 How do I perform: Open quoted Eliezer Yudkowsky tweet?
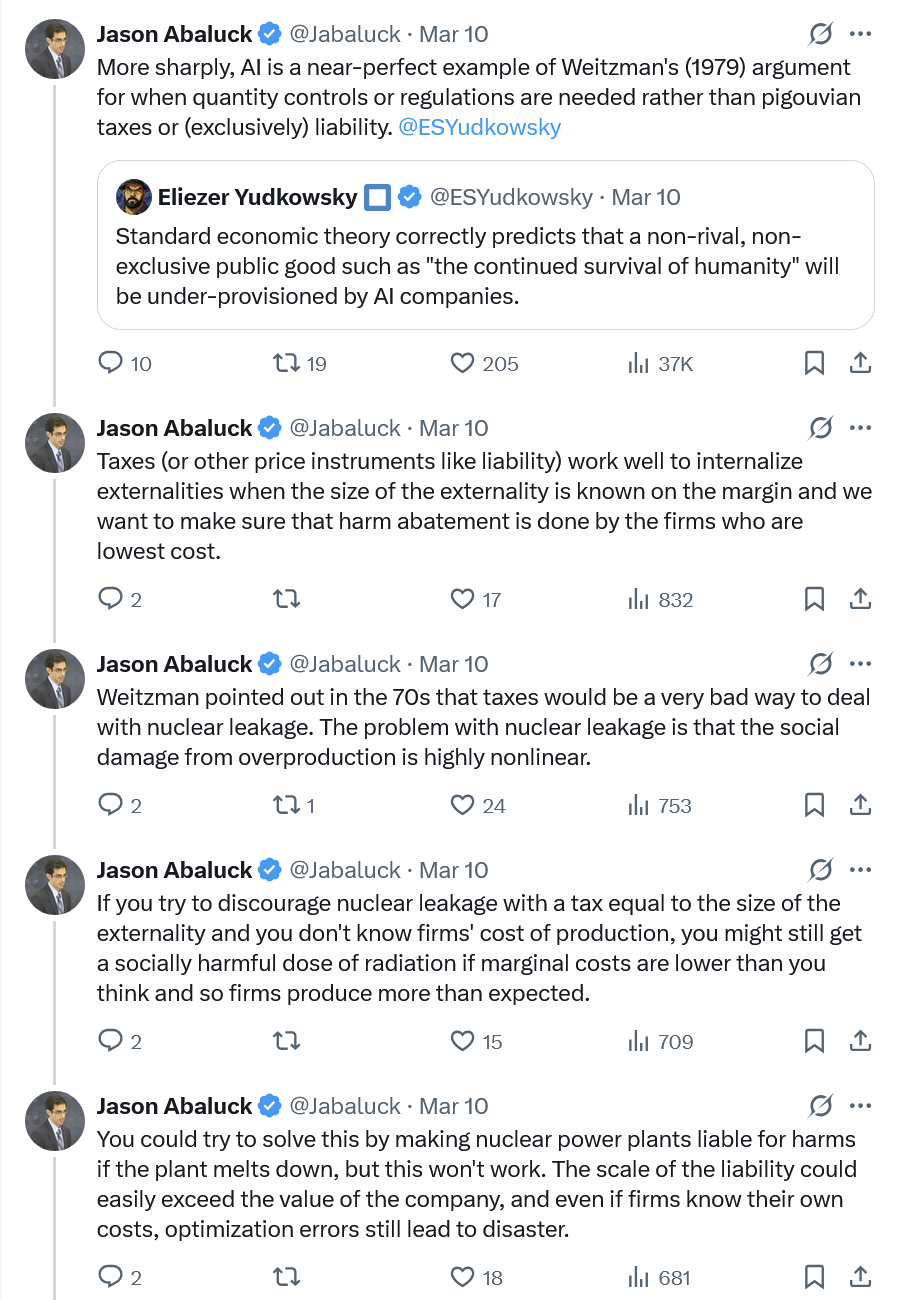point(485,265)
